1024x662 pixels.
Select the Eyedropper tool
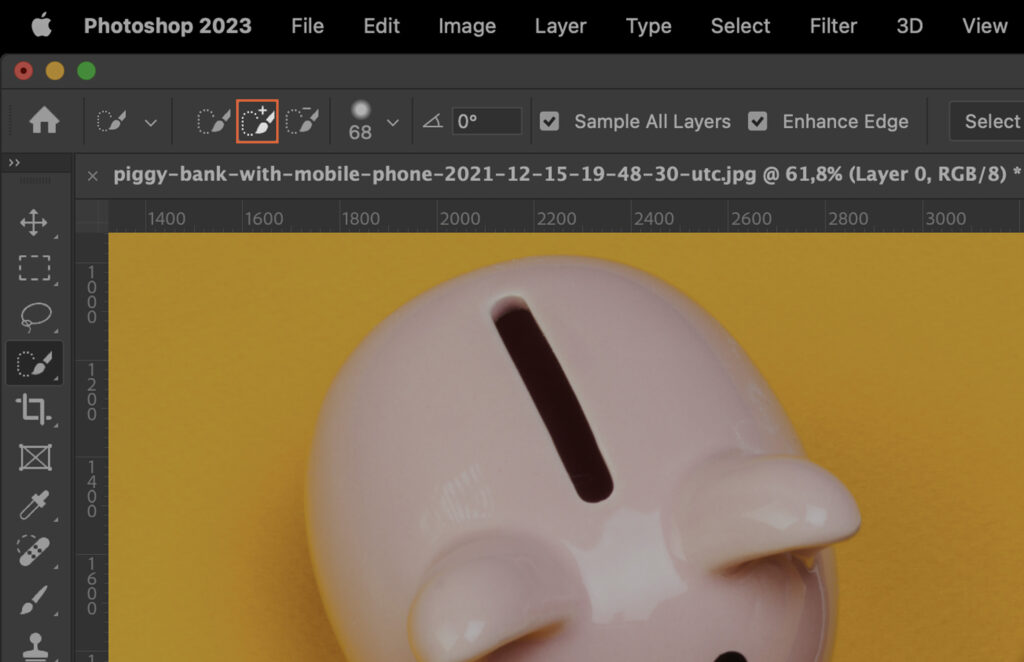[36, 505]
